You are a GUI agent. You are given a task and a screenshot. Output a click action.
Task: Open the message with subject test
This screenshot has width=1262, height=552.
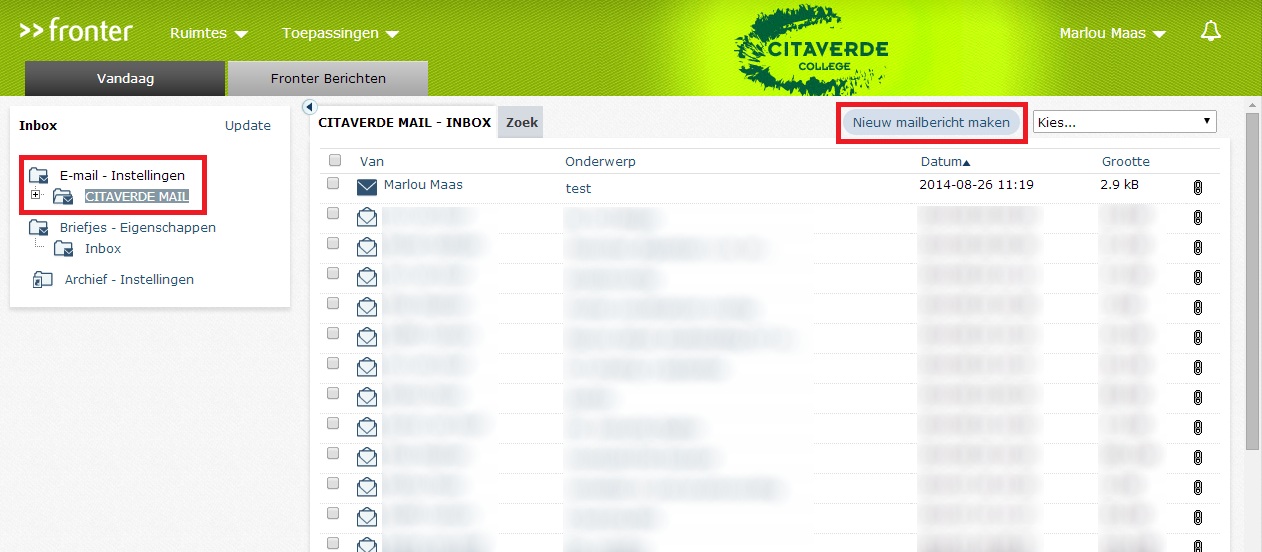pos(578,188)
